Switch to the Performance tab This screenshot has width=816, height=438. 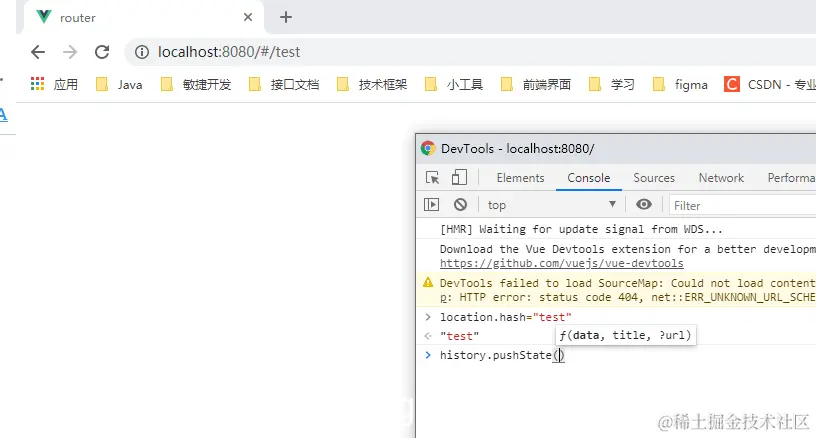click(x=791, y=178)
